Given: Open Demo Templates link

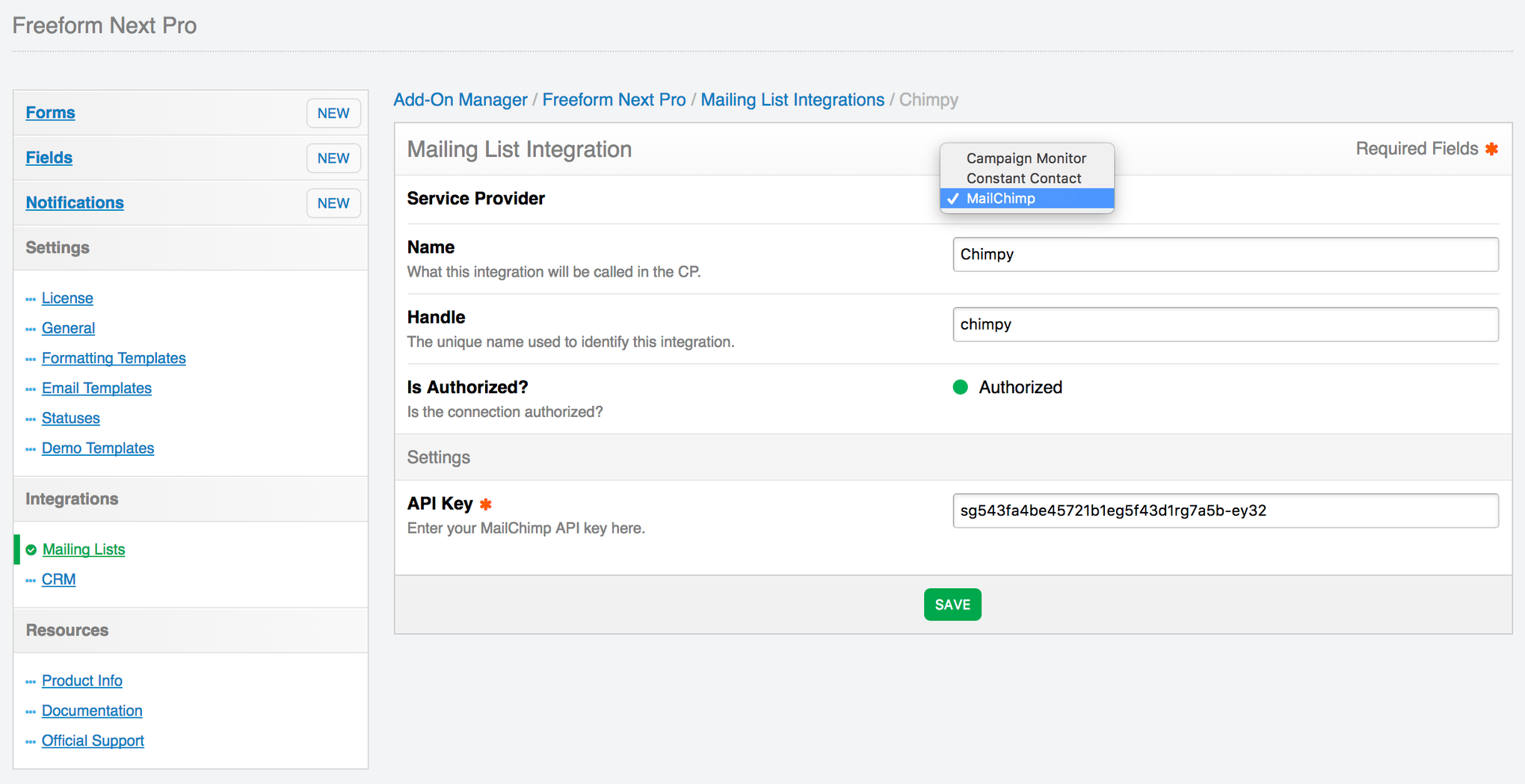Looking at the screenshot, I should point(98,448).
